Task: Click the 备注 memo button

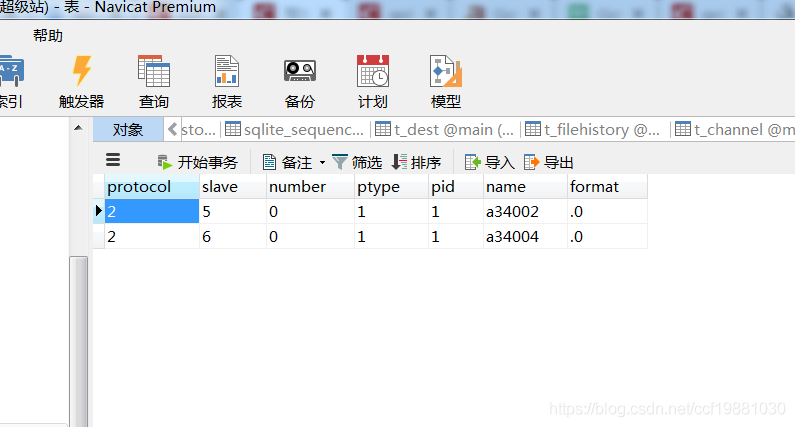Action: [x=287, y=162]
